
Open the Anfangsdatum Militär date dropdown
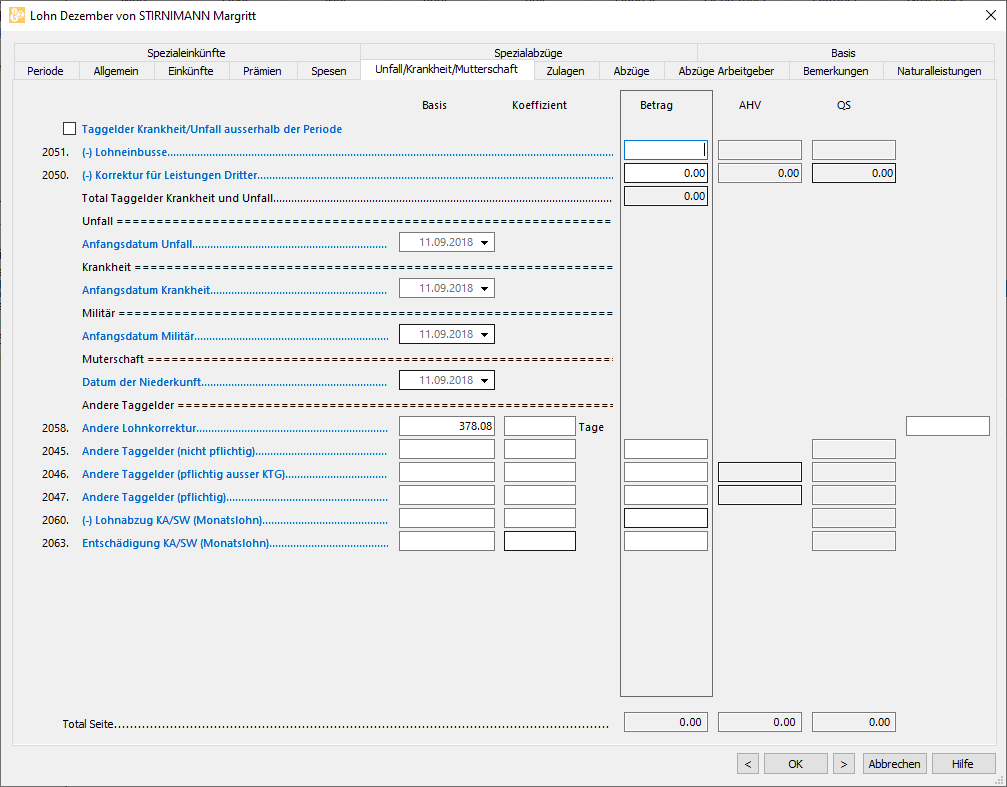pyautogui.click(x=484, y=335)
